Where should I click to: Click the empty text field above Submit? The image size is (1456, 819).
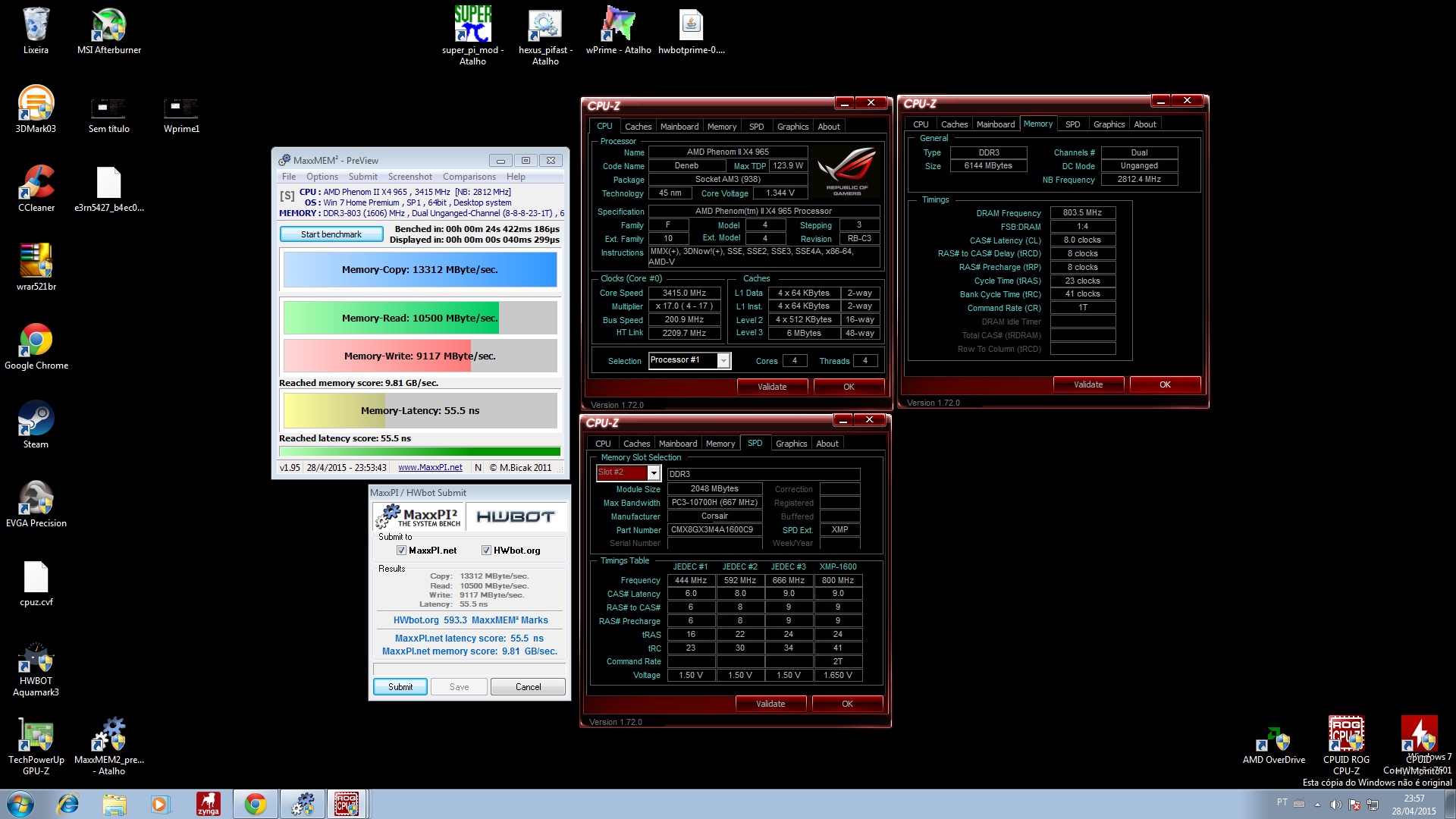469,669
